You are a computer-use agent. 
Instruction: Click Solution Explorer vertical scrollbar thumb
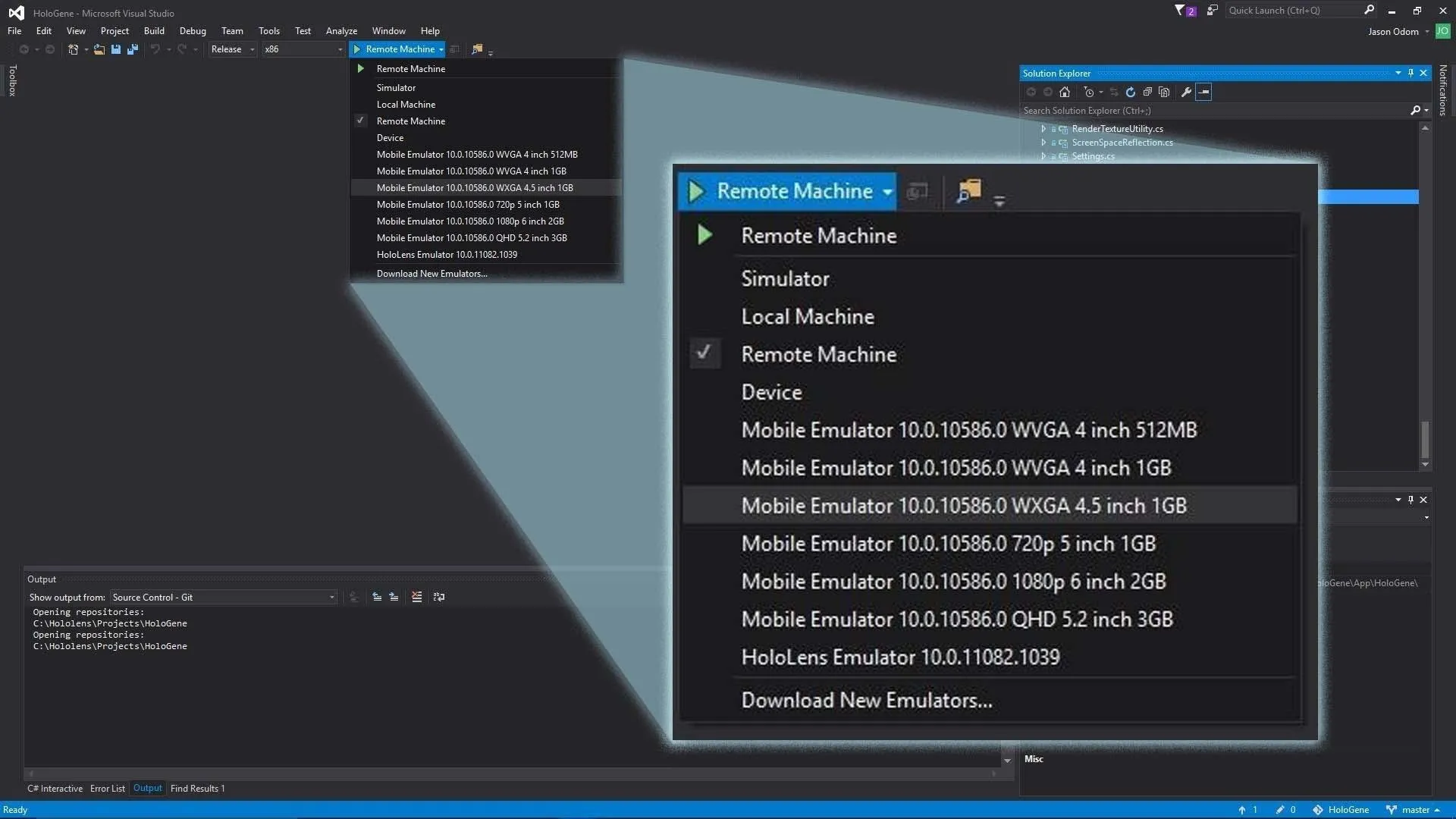click(x=1425, y=440)
